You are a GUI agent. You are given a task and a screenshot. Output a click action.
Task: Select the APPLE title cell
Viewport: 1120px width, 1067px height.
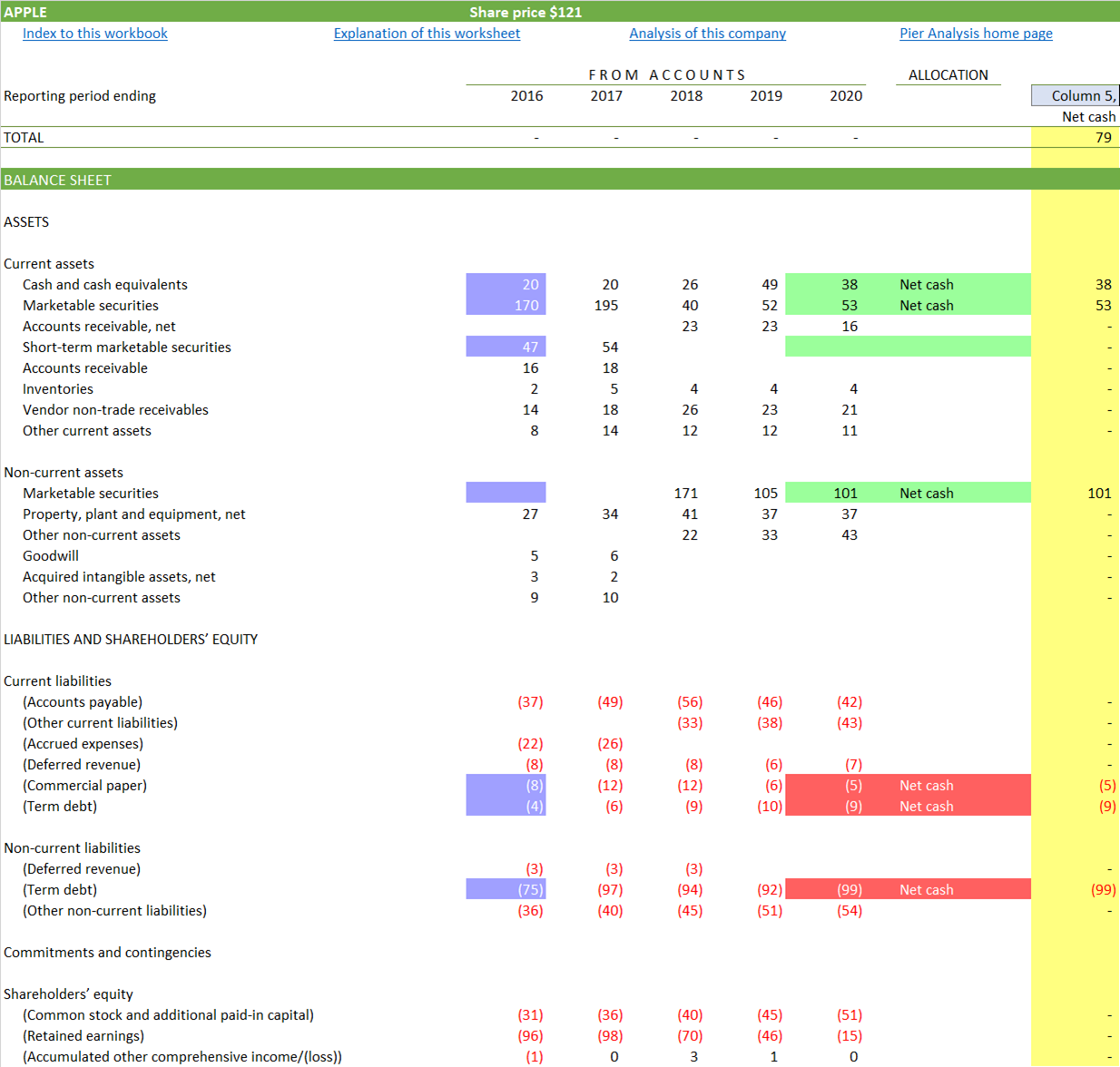click(x=25, y=12)
